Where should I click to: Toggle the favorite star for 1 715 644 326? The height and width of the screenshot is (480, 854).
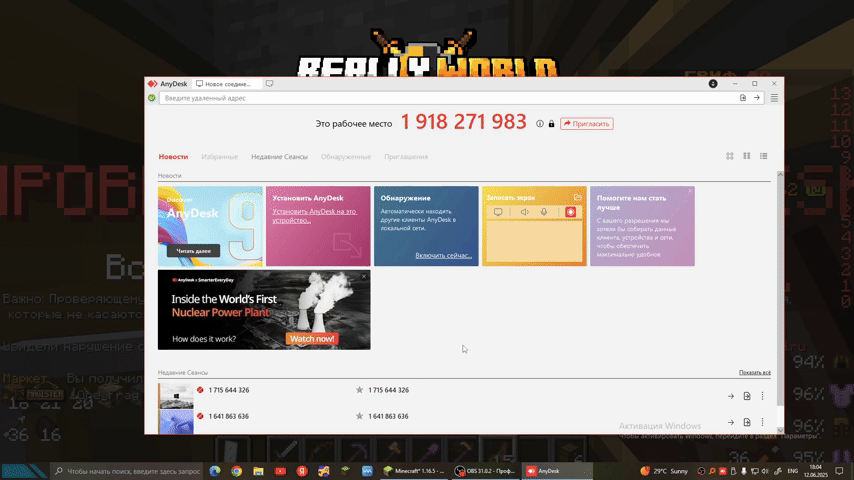point(359,390)
